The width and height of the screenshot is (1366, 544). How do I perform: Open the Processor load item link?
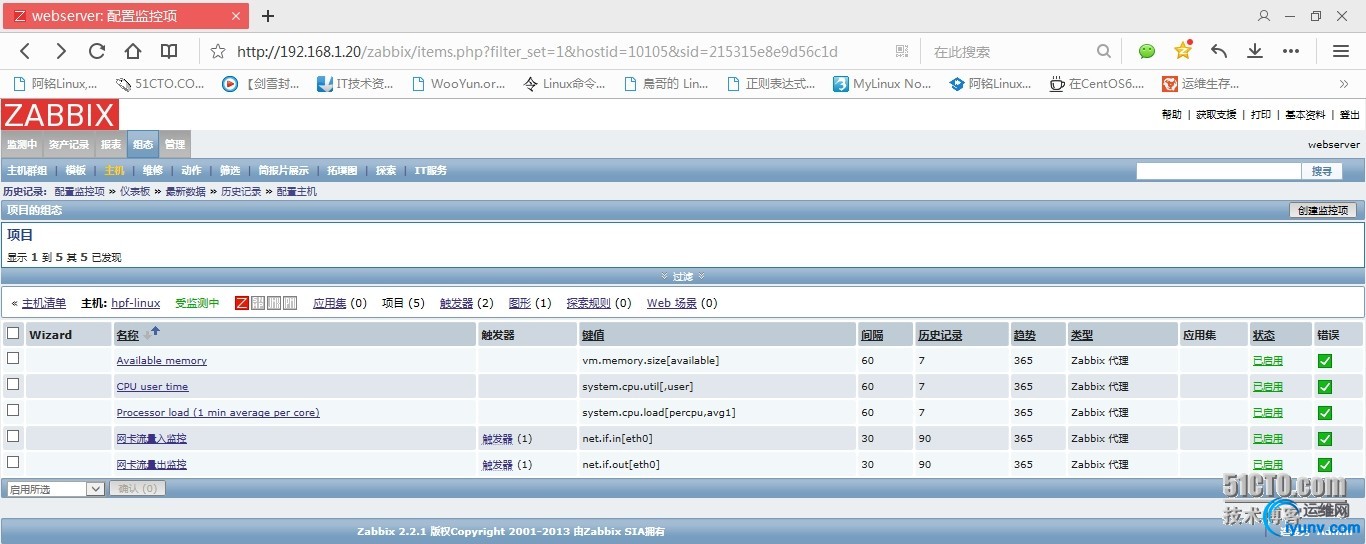218,413
